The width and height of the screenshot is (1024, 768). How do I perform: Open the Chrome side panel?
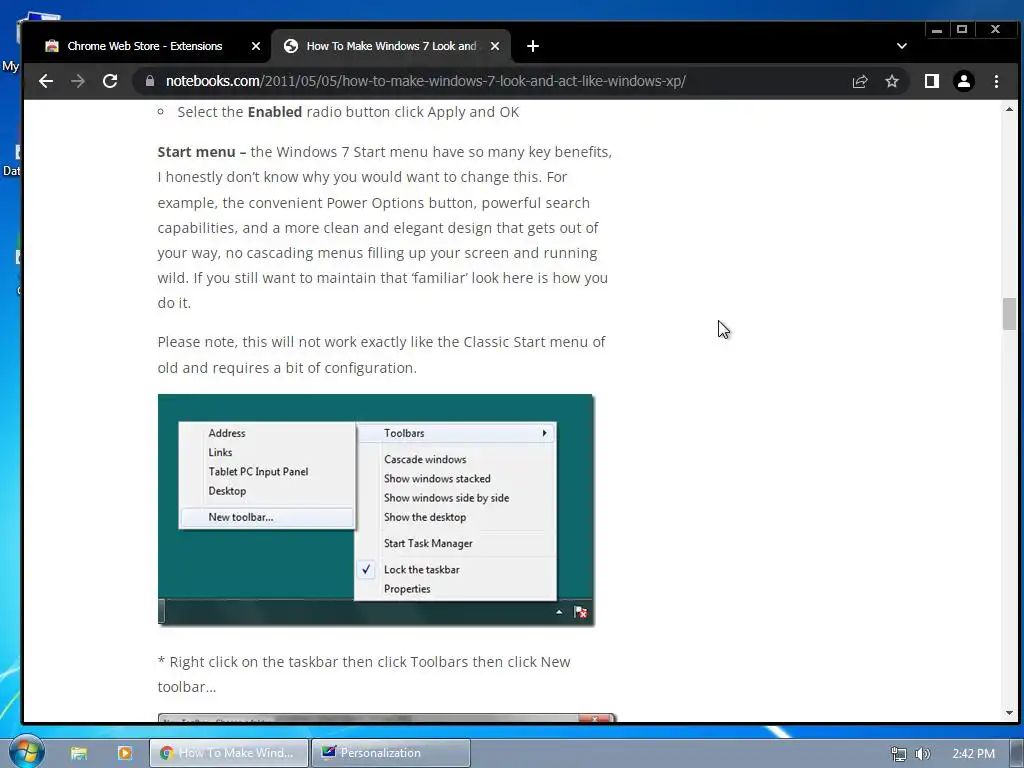coord(932,81)
